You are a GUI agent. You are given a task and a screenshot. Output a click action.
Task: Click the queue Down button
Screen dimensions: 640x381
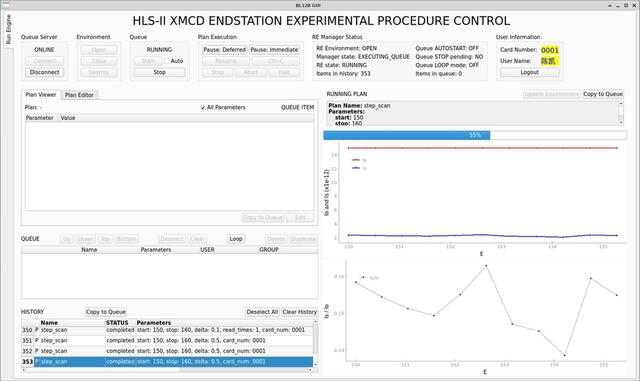click(x=85, y=239)
